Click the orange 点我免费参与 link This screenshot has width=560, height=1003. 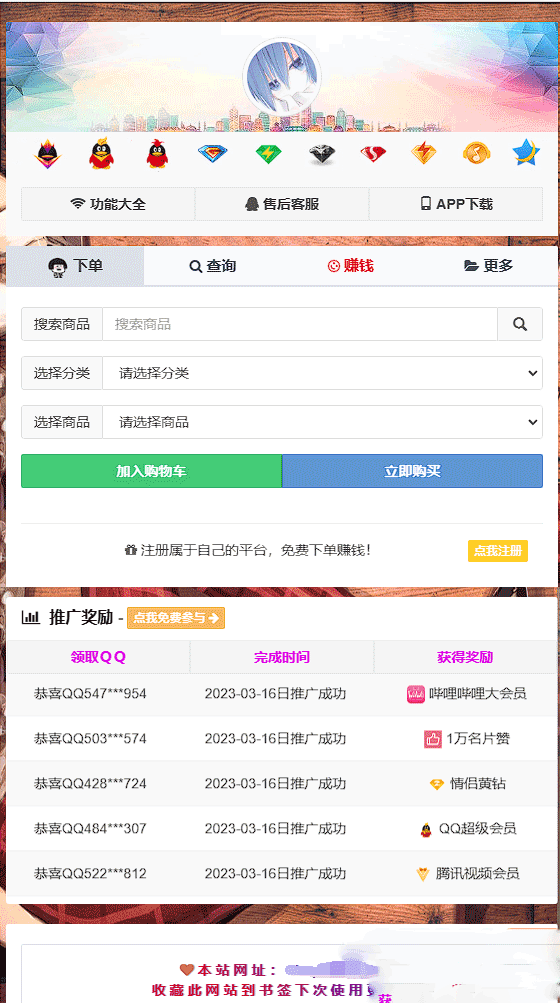tap(176, 618)
